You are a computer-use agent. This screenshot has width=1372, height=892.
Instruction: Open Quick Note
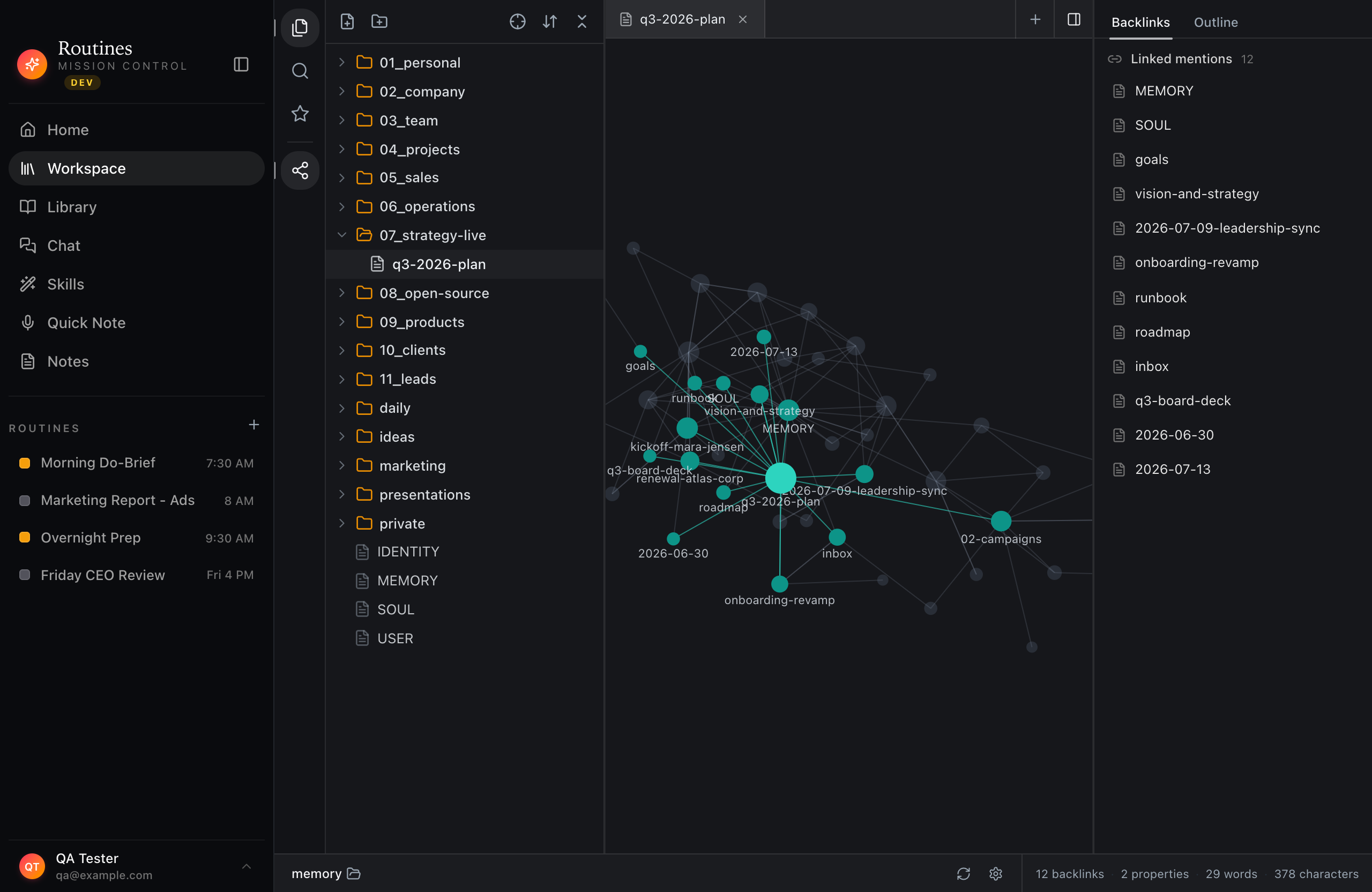pyautogui.click(x=137, y=323)
